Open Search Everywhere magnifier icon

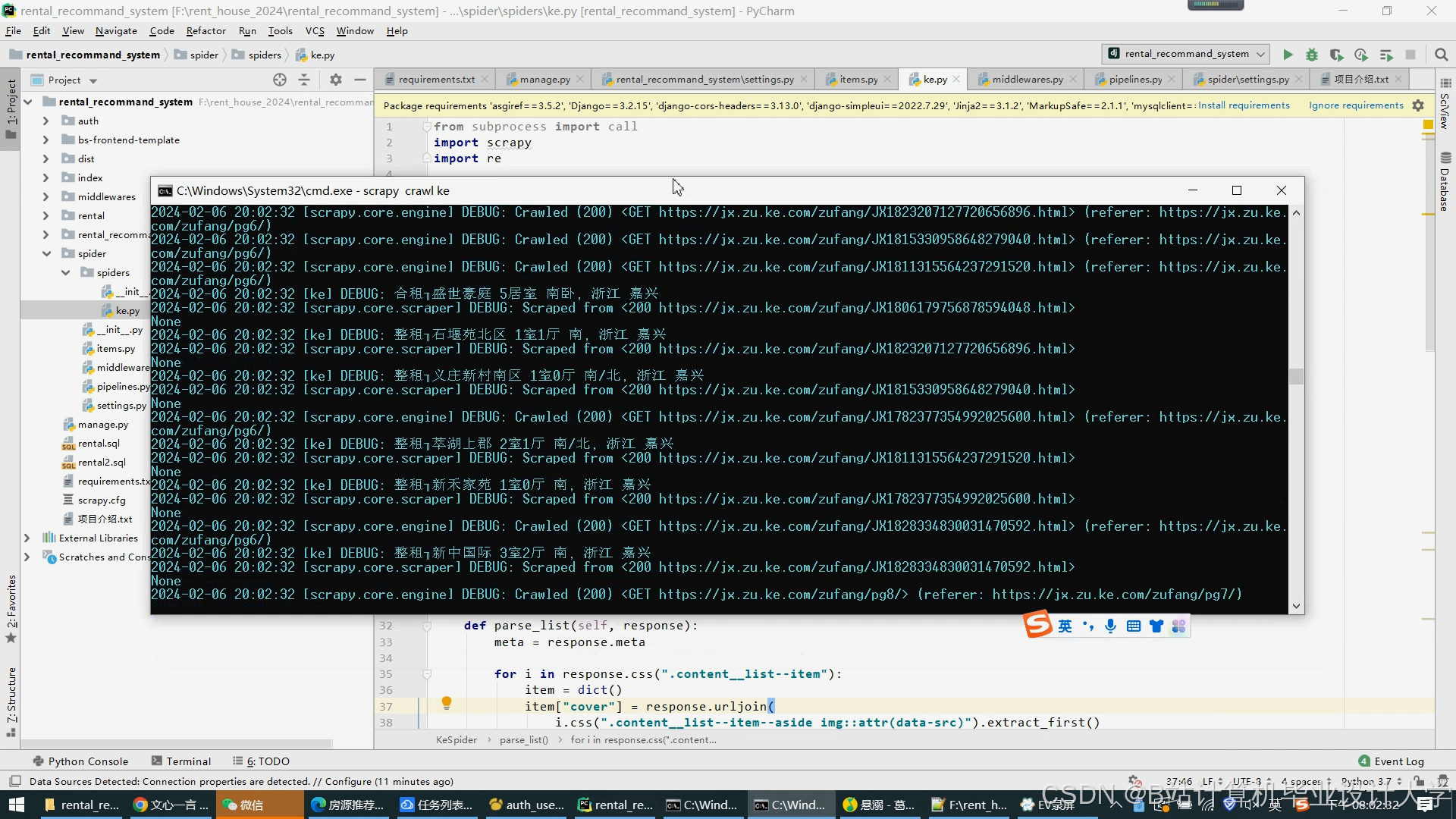click(1442, 55)
